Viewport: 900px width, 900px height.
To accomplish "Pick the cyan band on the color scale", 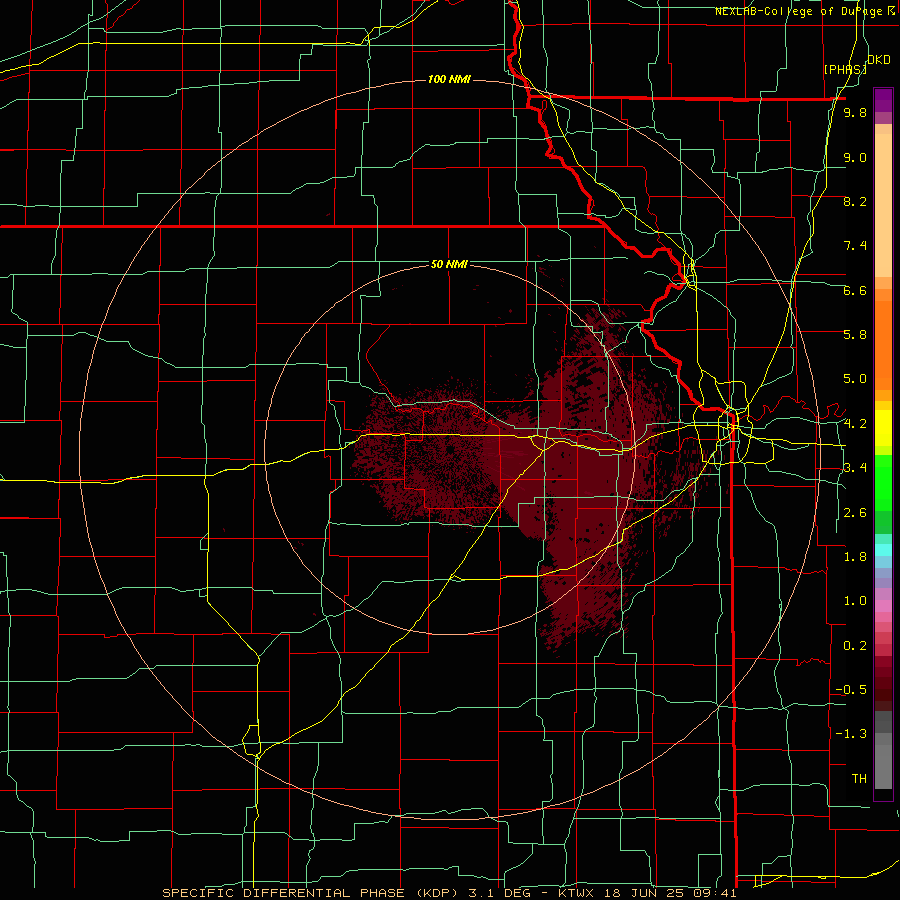I will (x=883, y=550).
